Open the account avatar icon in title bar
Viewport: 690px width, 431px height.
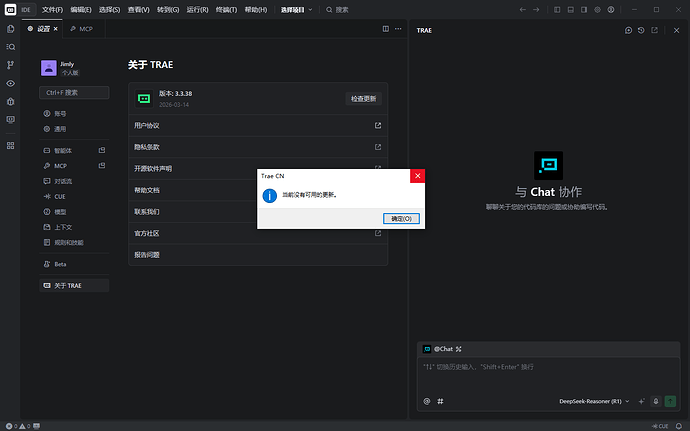pos(611,10)
